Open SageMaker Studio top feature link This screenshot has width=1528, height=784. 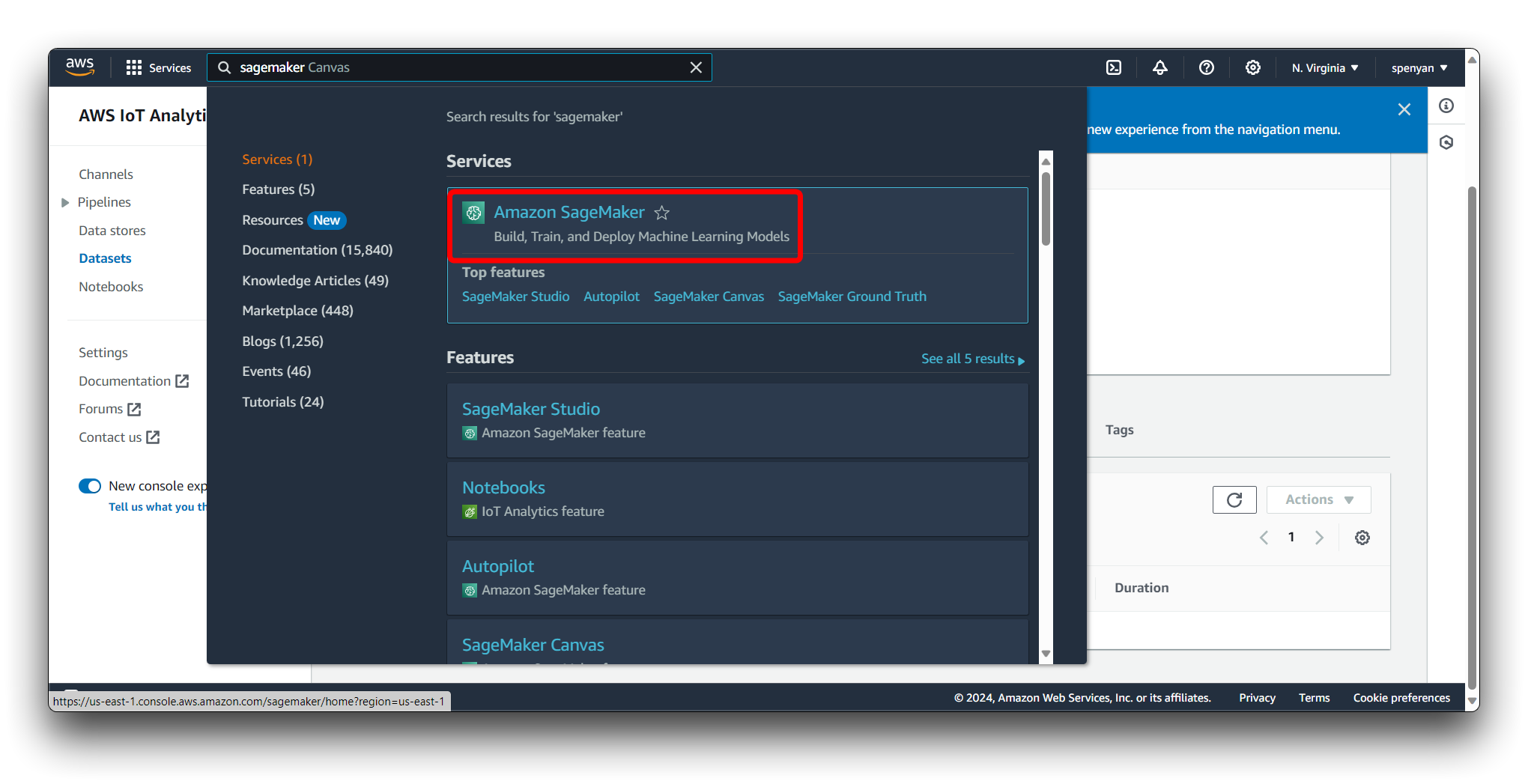515,297
